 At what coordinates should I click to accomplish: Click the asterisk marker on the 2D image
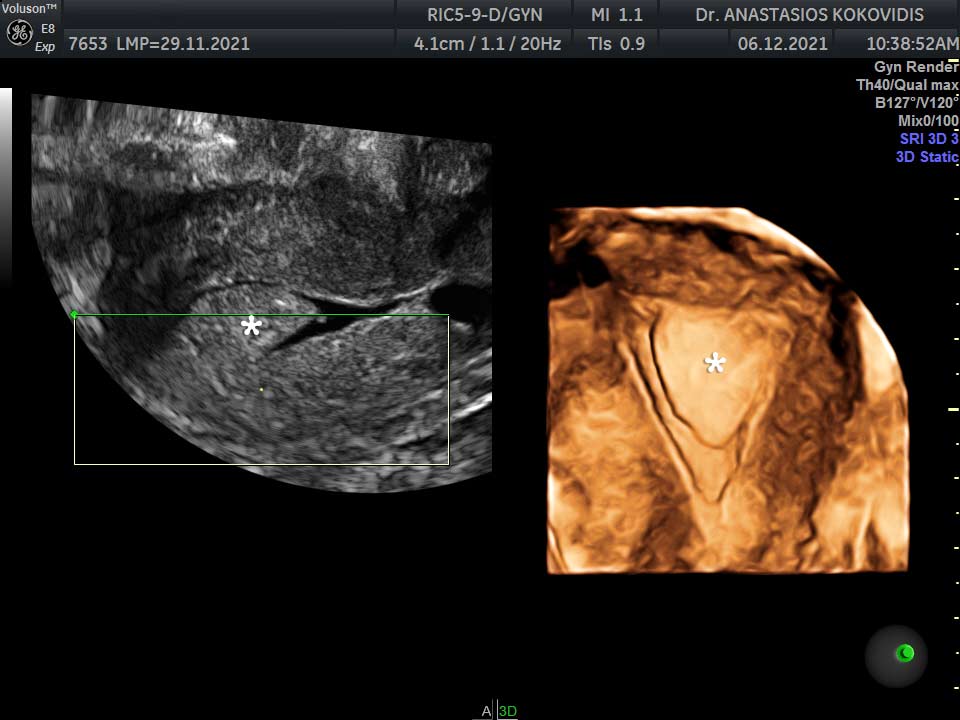(251, 326)
